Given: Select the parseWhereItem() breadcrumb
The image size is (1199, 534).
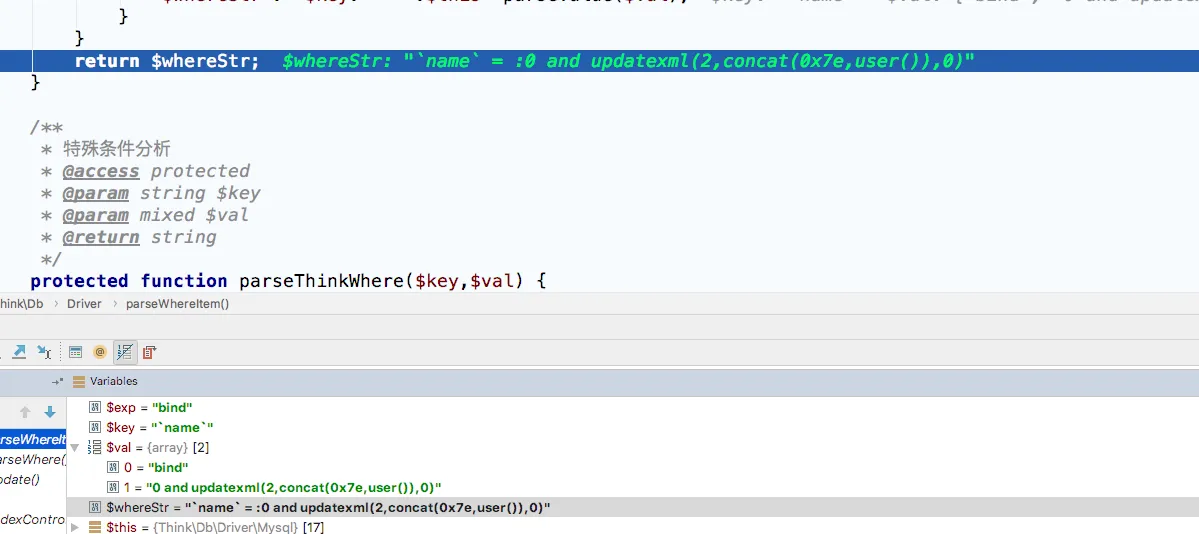Looking at the screenshot, I should coord(177,303).
